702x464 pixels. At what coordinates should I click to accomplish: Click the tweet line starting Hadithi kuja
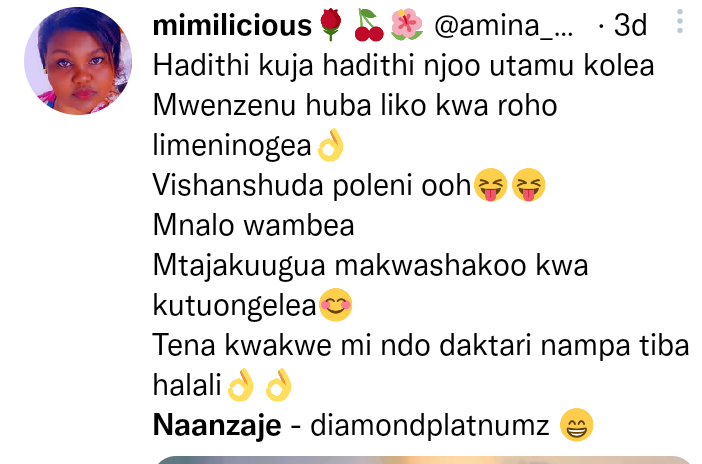tap(403, 65)
